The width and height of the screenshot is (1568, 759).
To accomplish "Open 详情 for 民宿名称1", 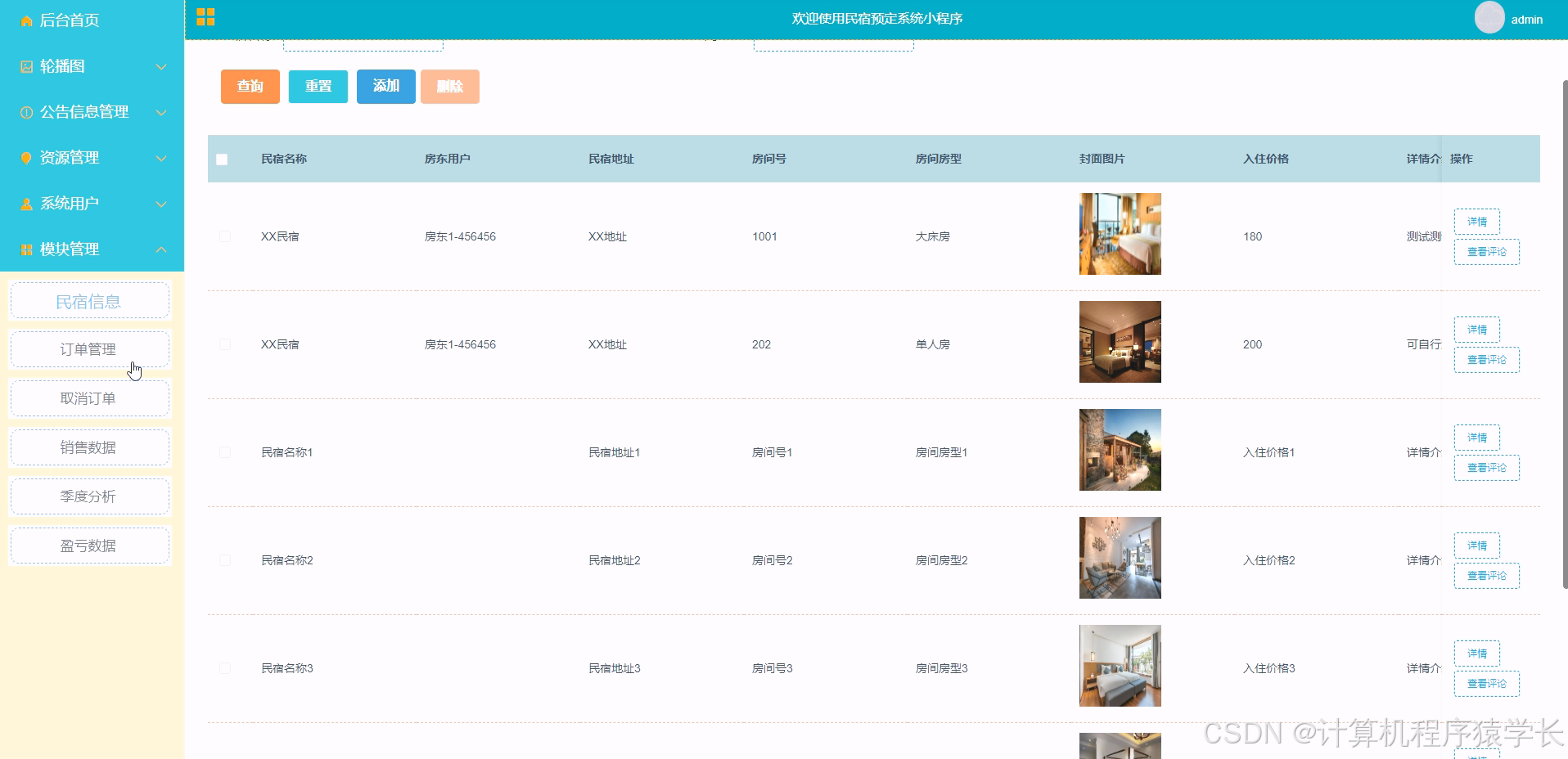I will tap(1477, 438).
